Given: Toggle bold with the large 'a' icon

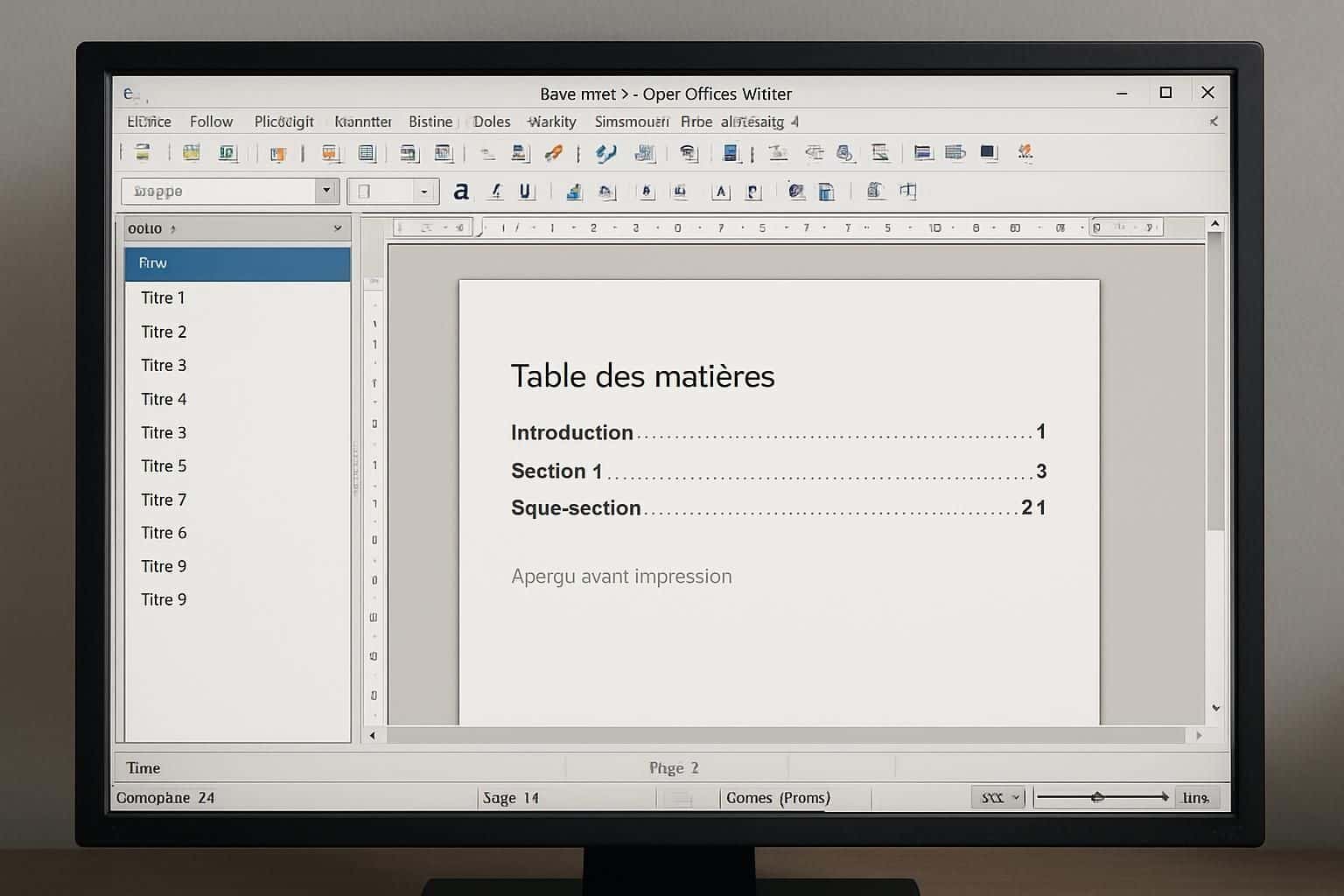Looking at the screenshot, I should (x=461, y=191).
